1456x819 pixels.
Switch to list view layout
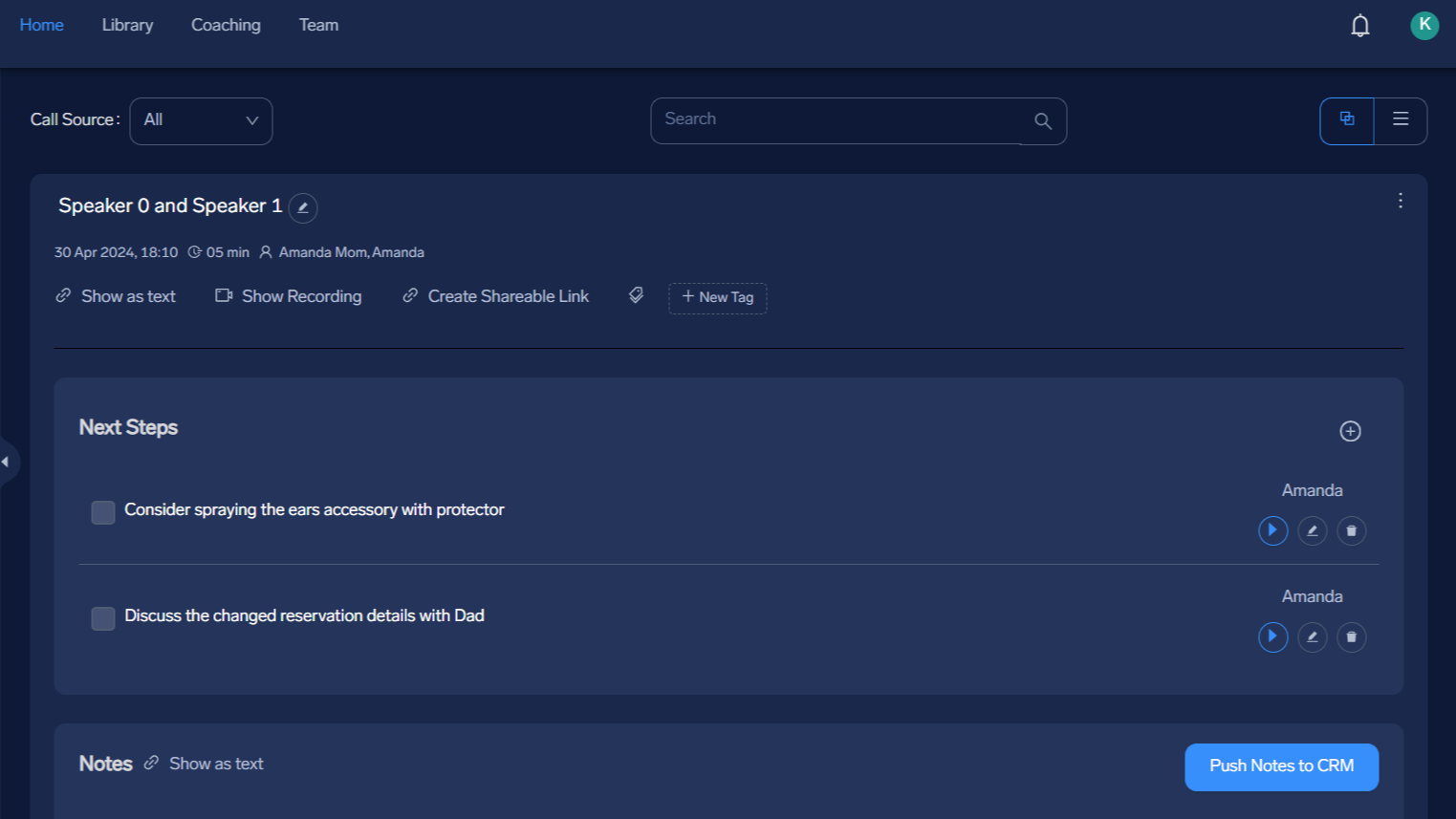pyautogui.click(x=1401, y=120)
